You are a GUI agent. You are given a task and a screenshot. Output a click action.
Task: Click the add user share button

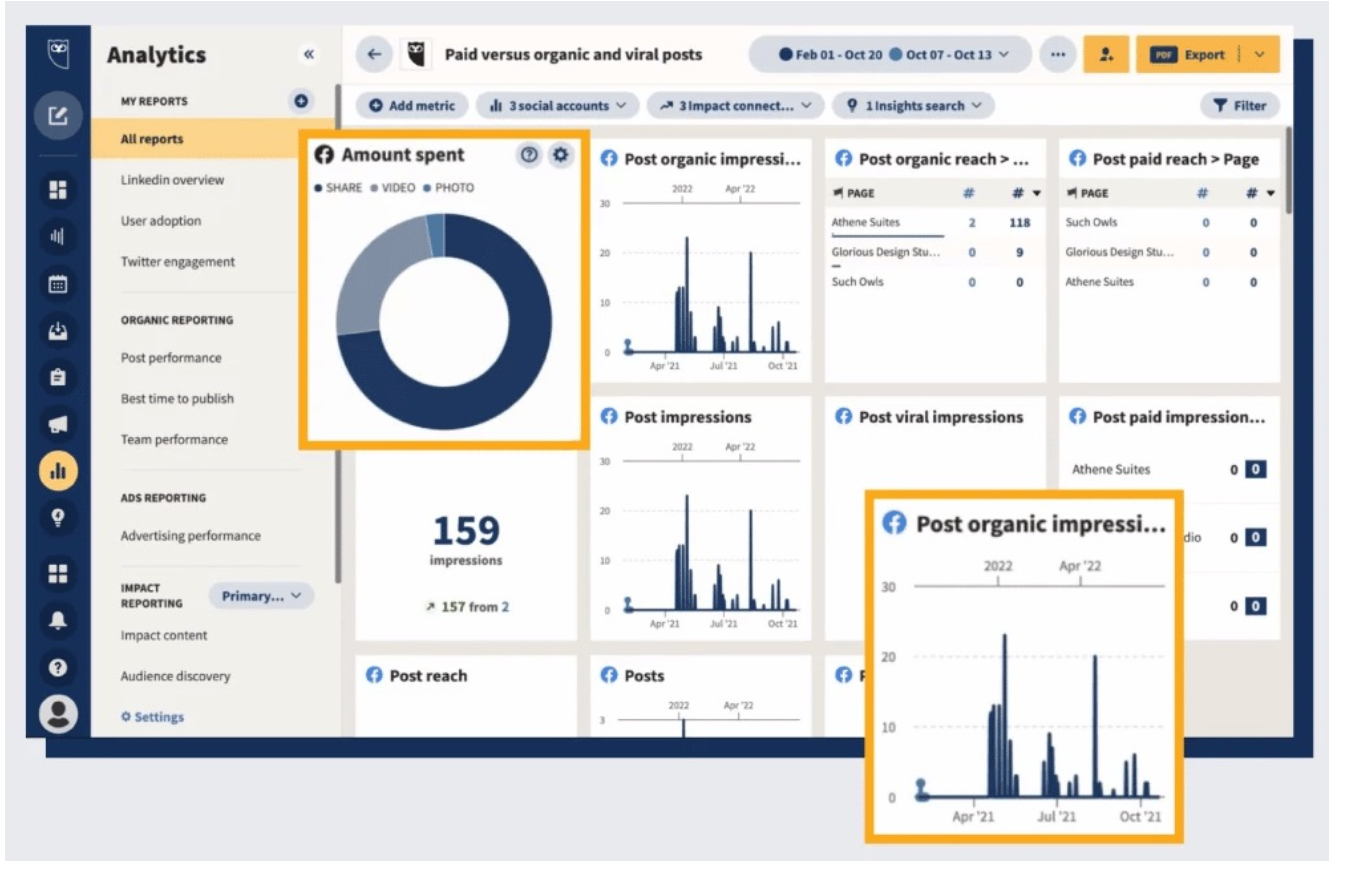[1106, 55]
